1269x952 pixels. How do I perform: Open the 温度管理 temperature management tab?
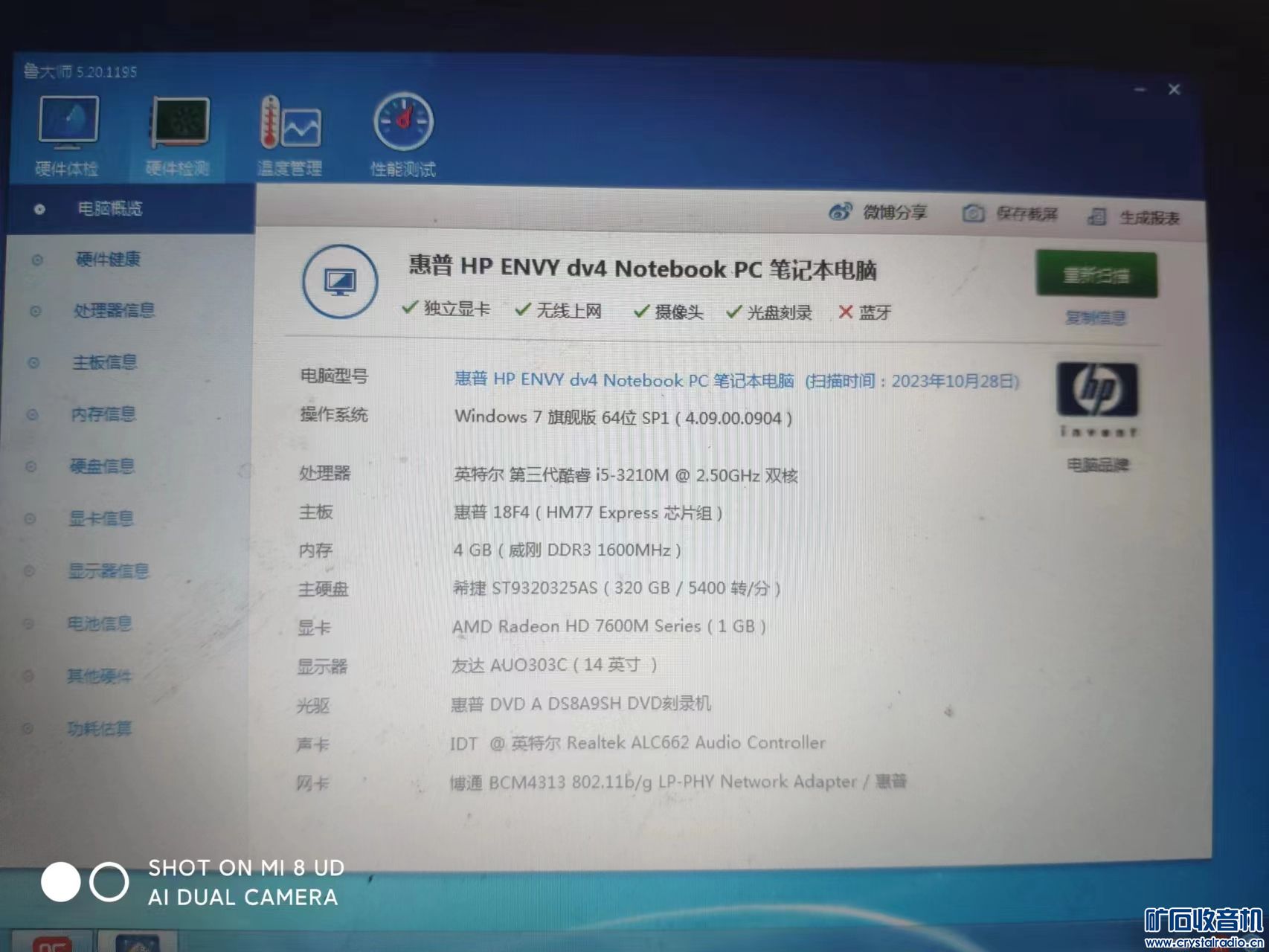(x=289, y=136)
